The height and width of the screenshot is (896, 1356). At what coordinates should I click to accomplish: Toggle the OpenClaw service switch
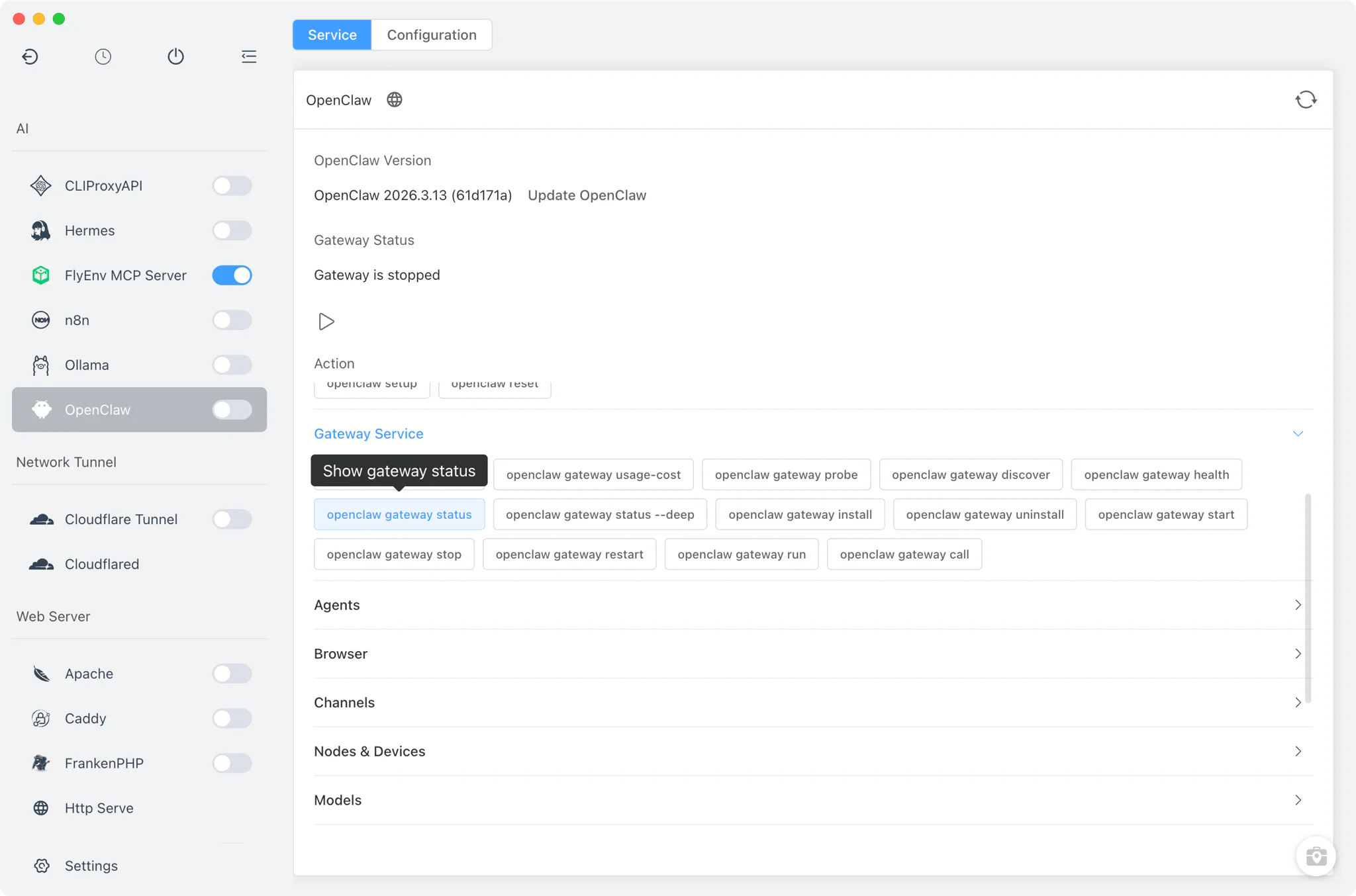click(232, 410)
